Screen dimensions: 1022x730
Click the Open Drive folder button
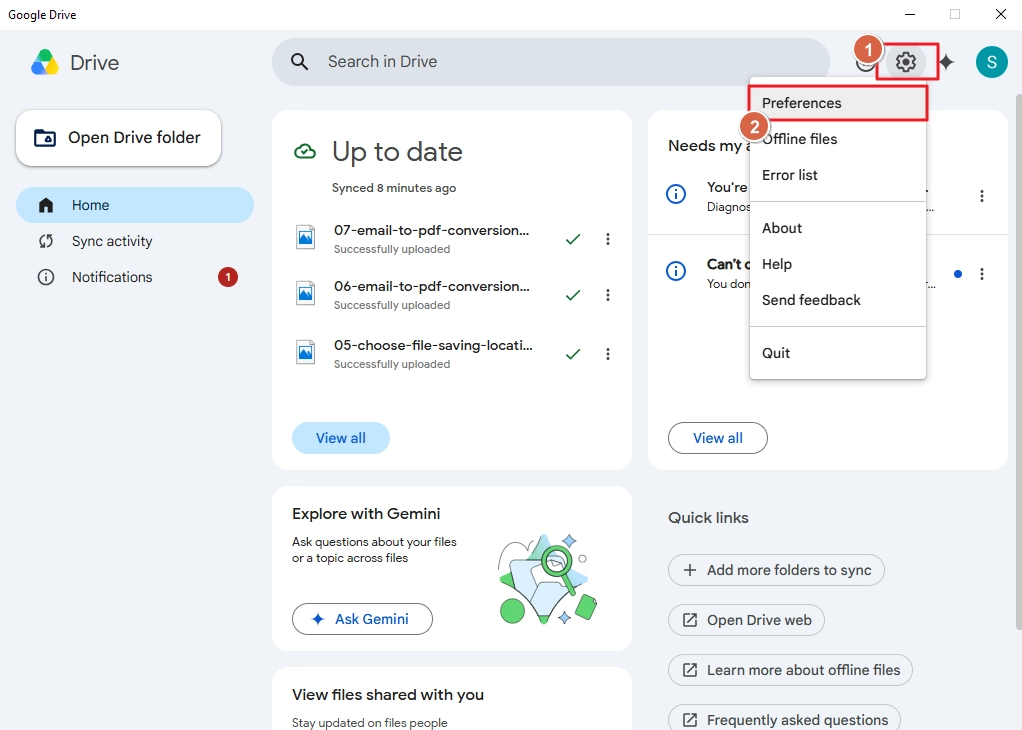coord(119,138)
